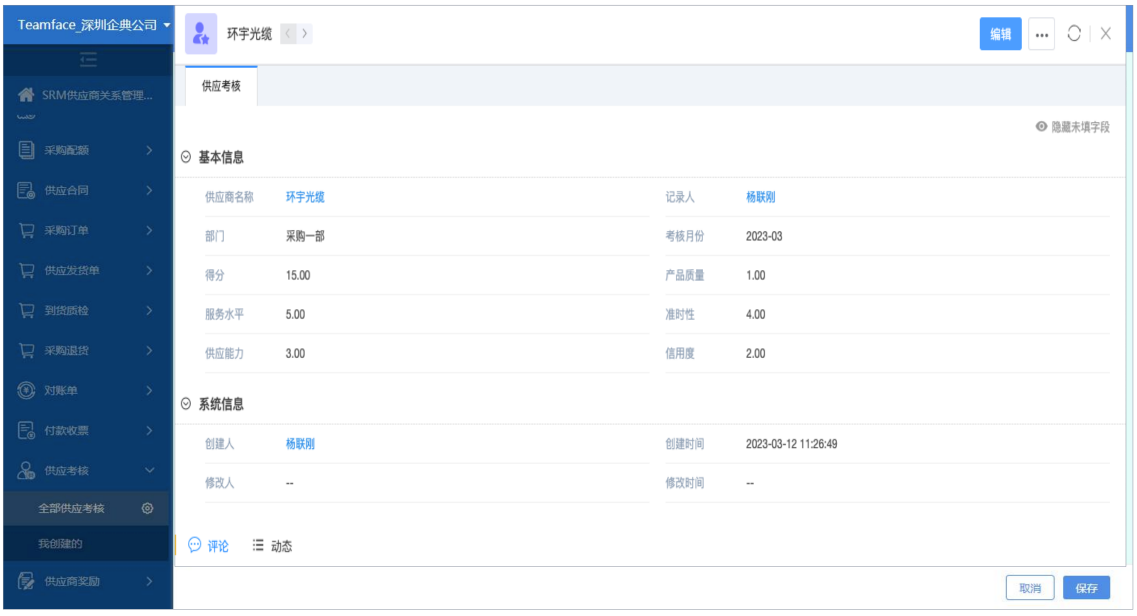1137x616 pixels.
Task: Click the home icon for SRM供应商关系管理
Action: pyautogui.click(x=26, y=96)
